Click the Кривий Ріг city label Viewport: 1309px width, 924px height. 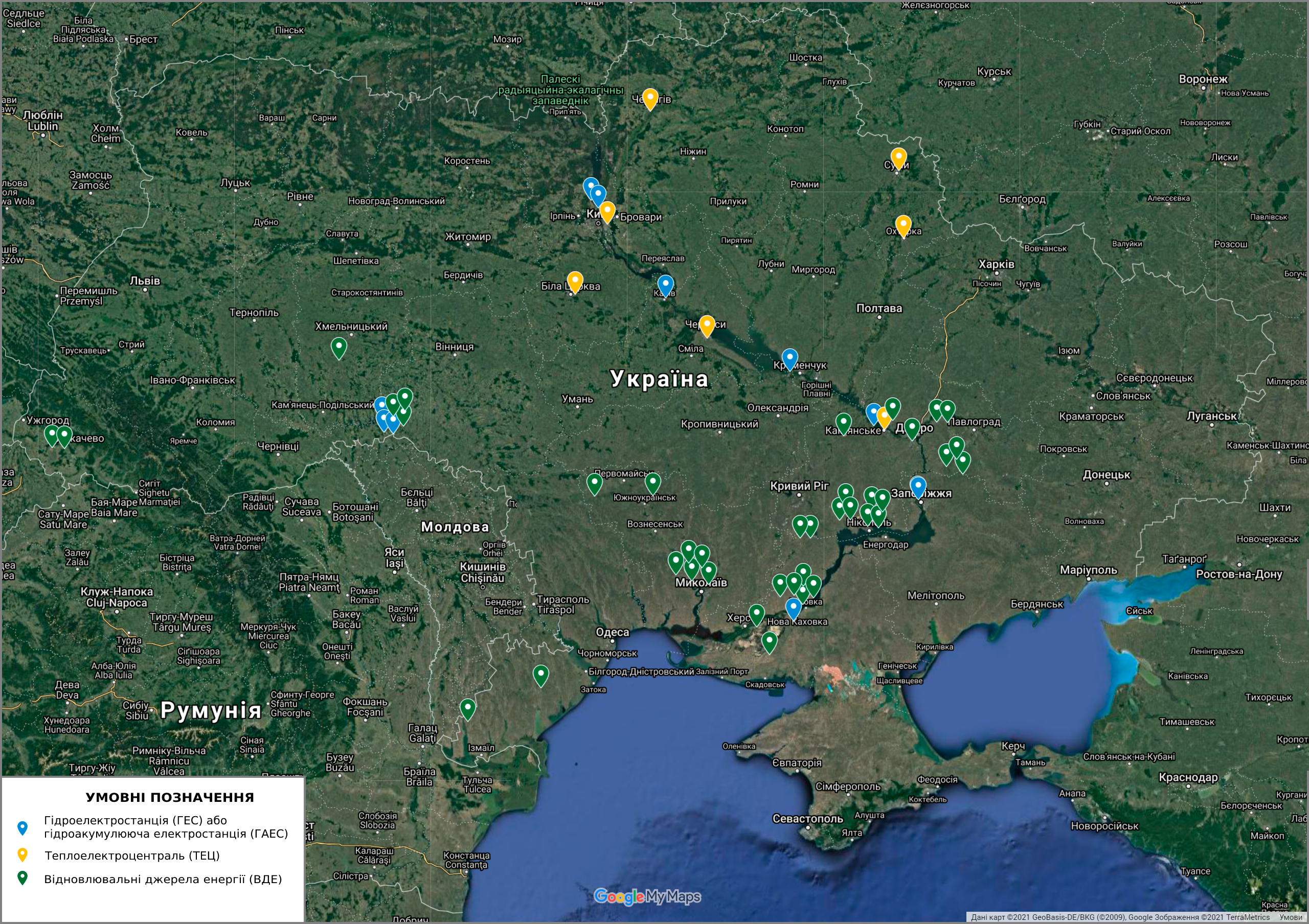coord(799,486)
